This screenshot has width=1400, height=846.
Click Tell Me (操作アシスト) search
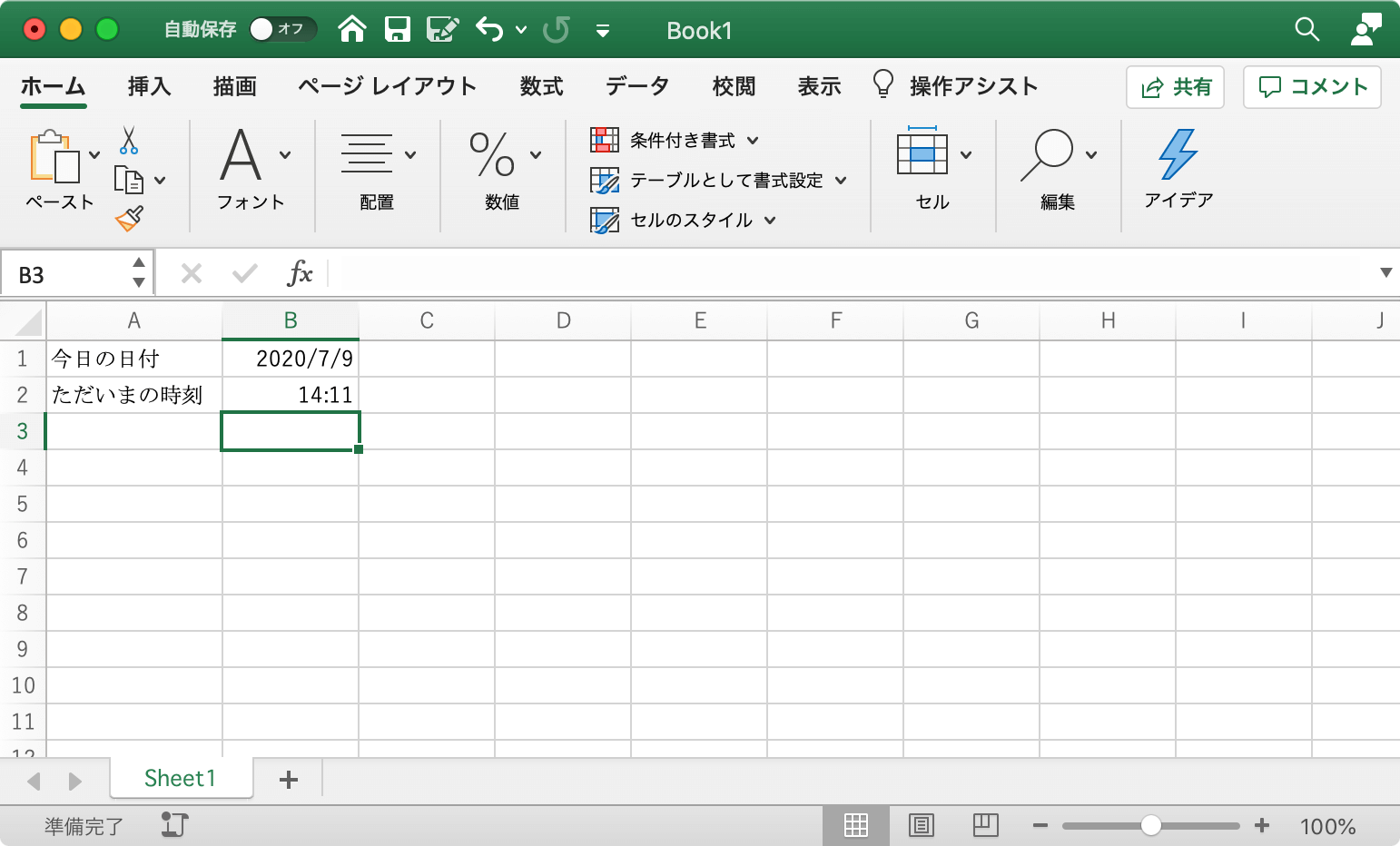tap(955, 86)
